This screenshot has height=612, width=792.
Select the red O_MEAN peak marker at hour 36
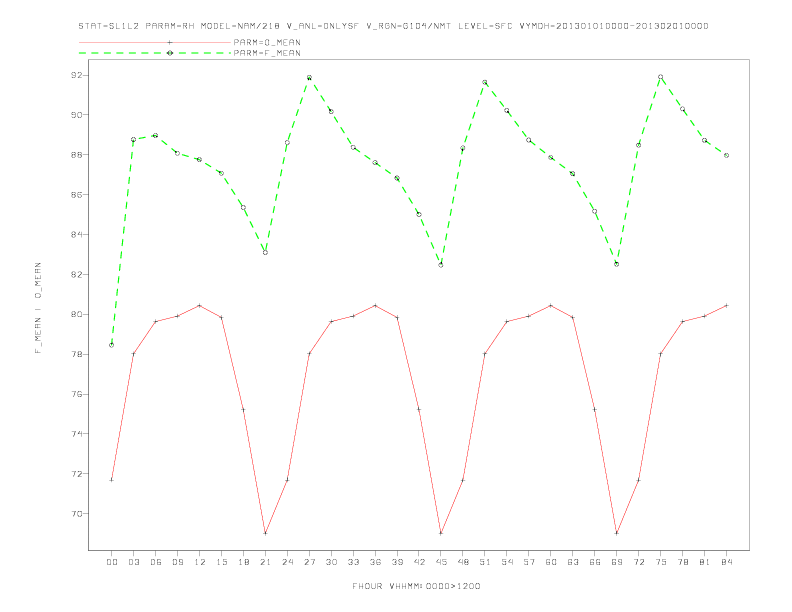point(375,305)
